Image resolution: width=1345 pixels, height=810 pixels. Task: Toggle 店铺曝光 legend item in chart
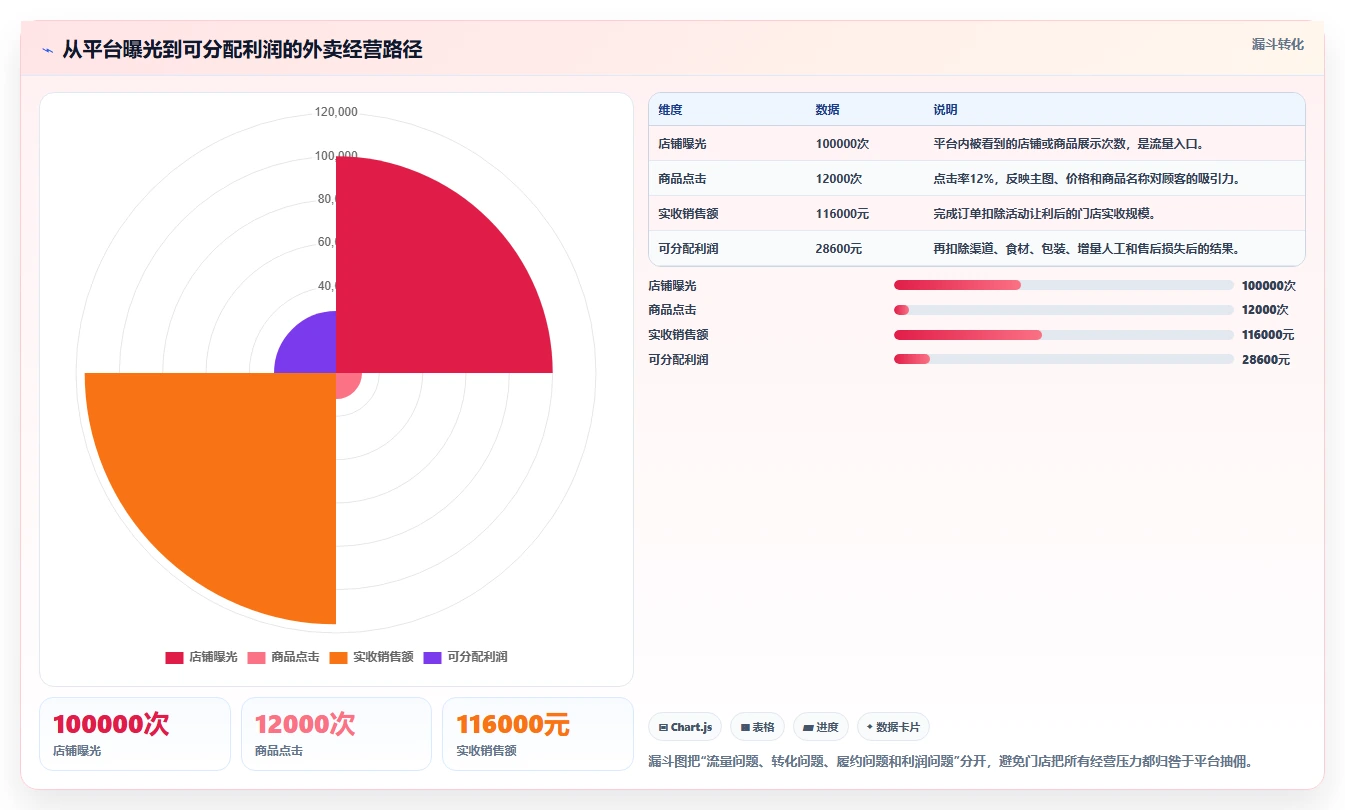point(202,657)
